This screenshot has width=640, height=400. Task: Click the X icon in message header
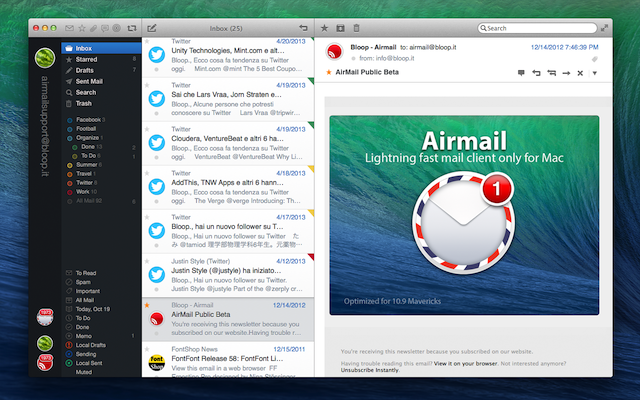(x=580, y=73)
